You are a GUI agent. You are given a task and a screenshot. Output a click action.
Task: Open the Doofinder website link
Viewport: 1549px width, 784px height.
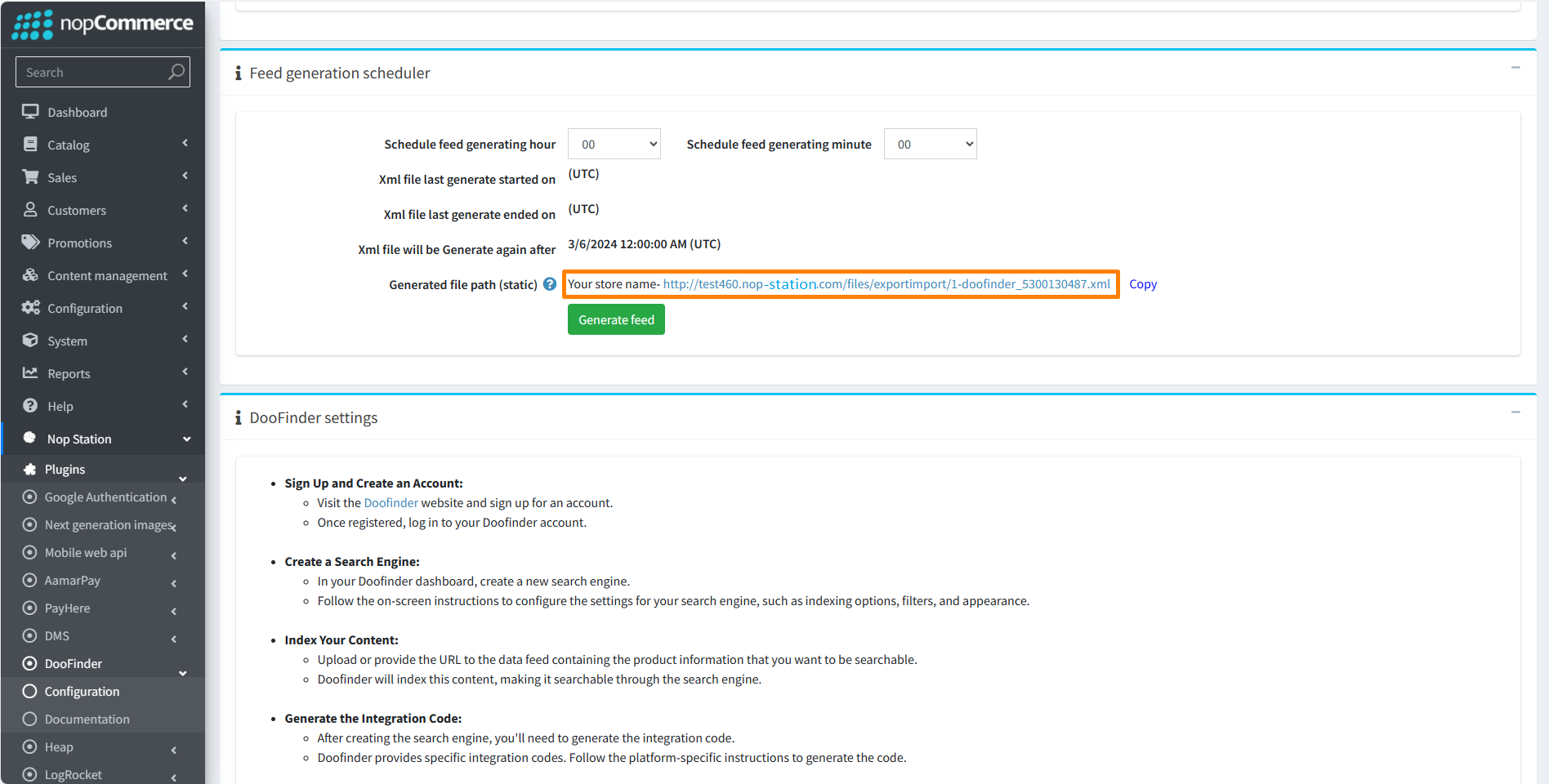pos(391,503)
